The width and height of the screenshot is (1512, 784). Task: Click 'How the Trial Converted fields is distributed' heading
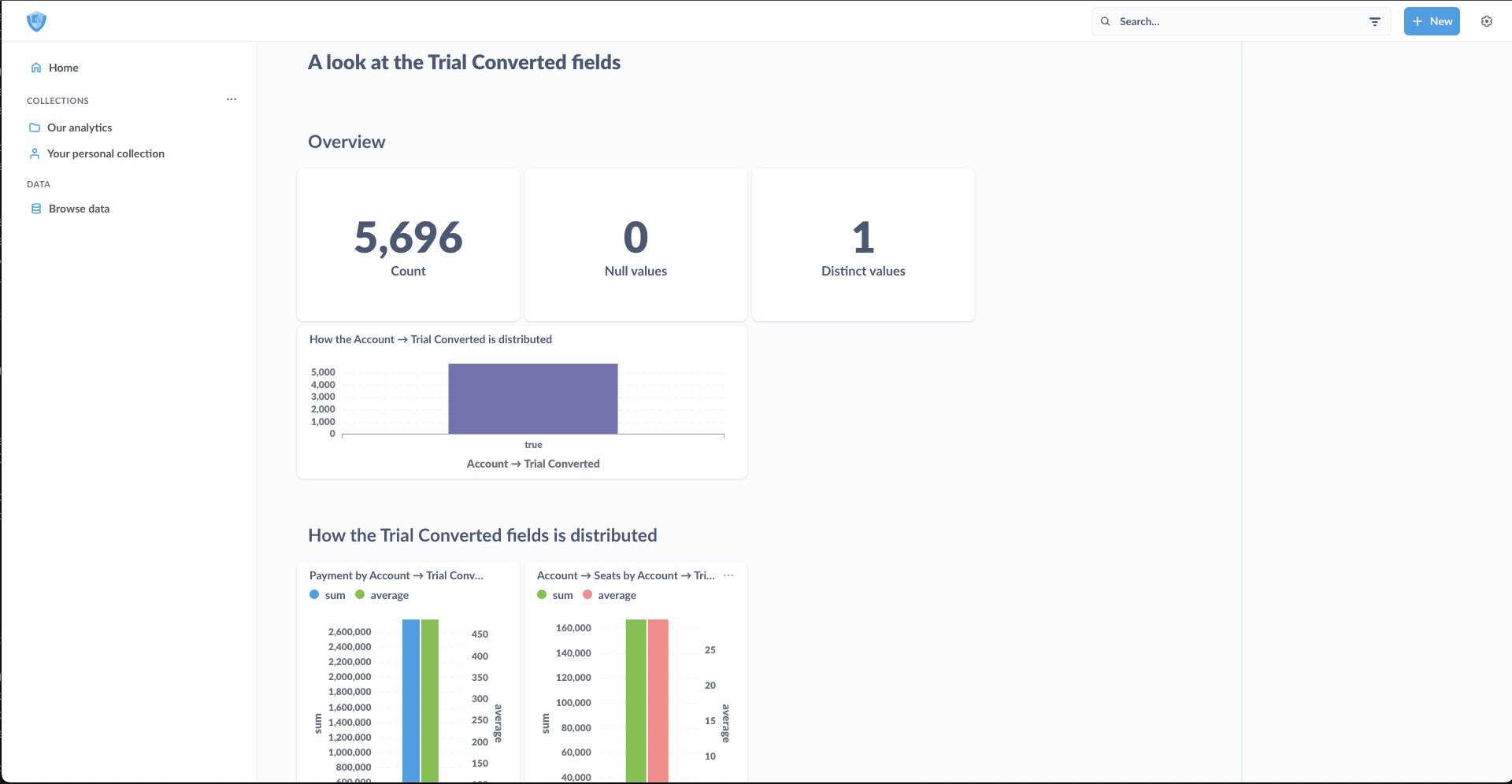click(483, 535)
